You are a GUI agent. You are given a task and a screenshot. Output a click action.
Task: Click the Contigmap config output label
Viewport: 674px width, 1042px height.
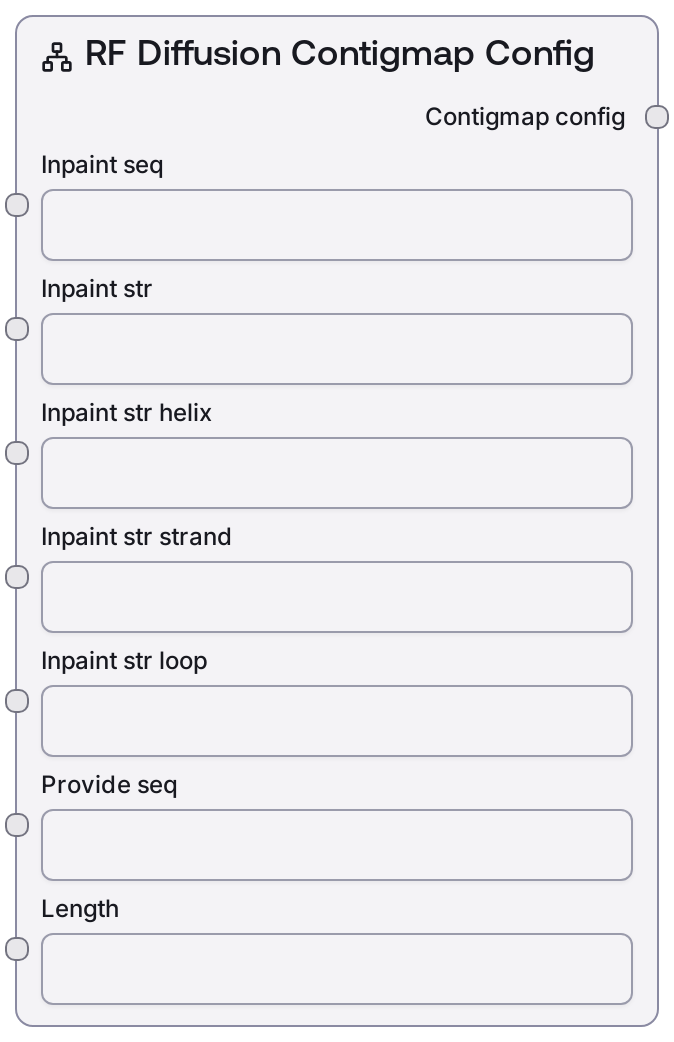point(525,117)
